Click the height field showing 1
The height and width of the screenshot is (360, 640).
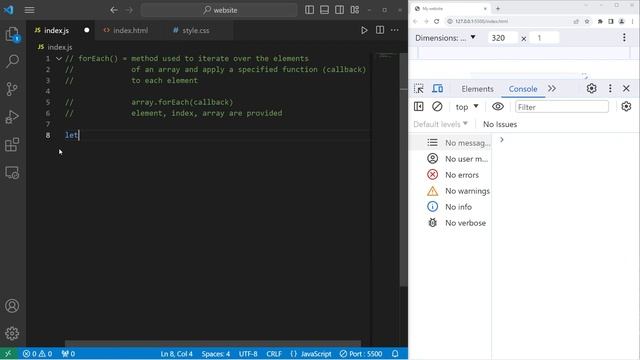pos(544,38)
